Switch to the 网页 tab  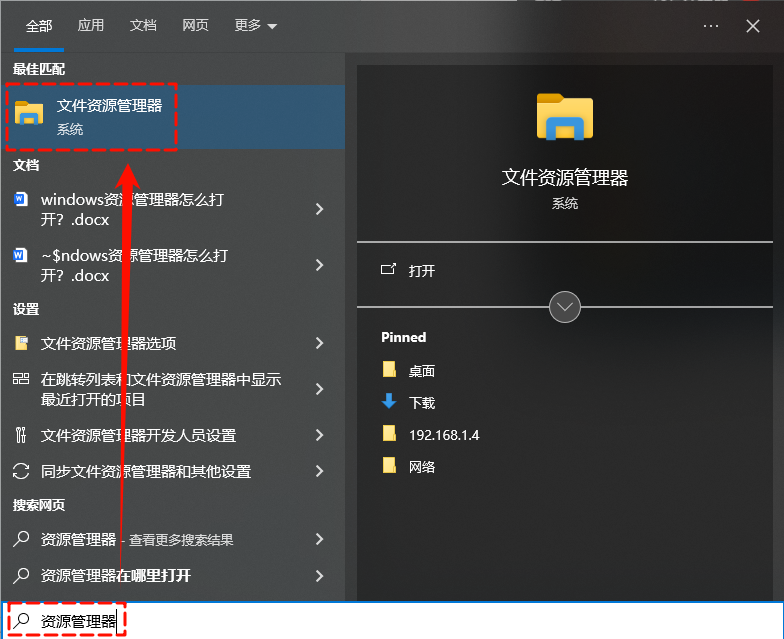(195, 26)
